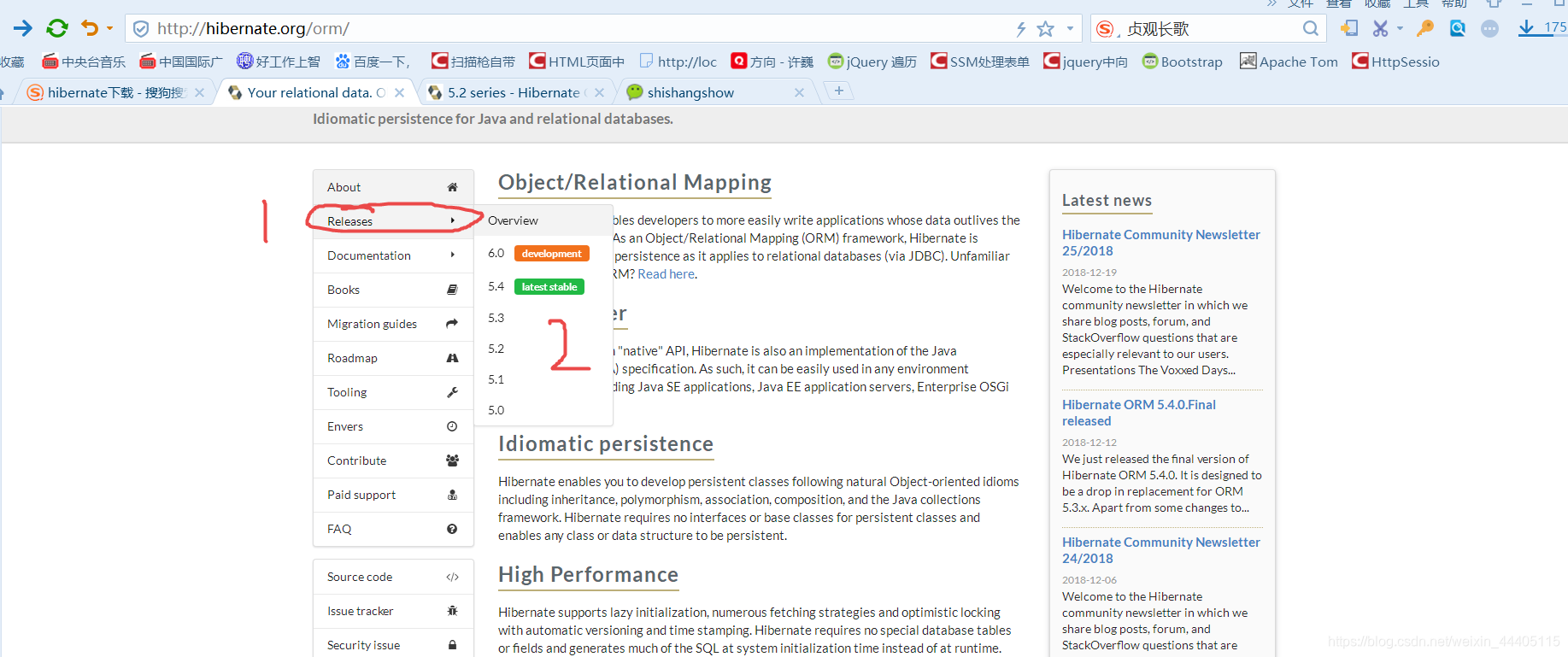Screen dimensions: 1568x657
Task: Click the Documentation sidebar label
Action: click(x=368, y=255)
